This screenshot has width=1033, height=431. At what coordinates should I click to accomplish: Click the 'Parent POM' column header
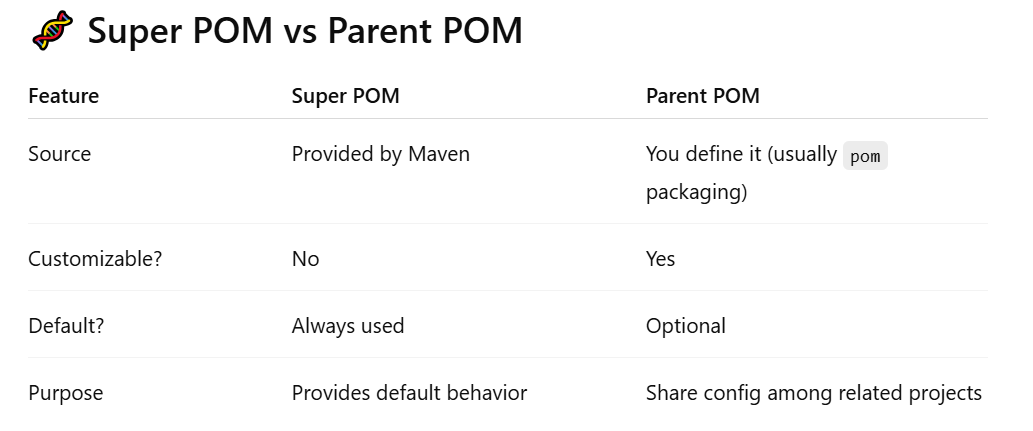(702, 96)
